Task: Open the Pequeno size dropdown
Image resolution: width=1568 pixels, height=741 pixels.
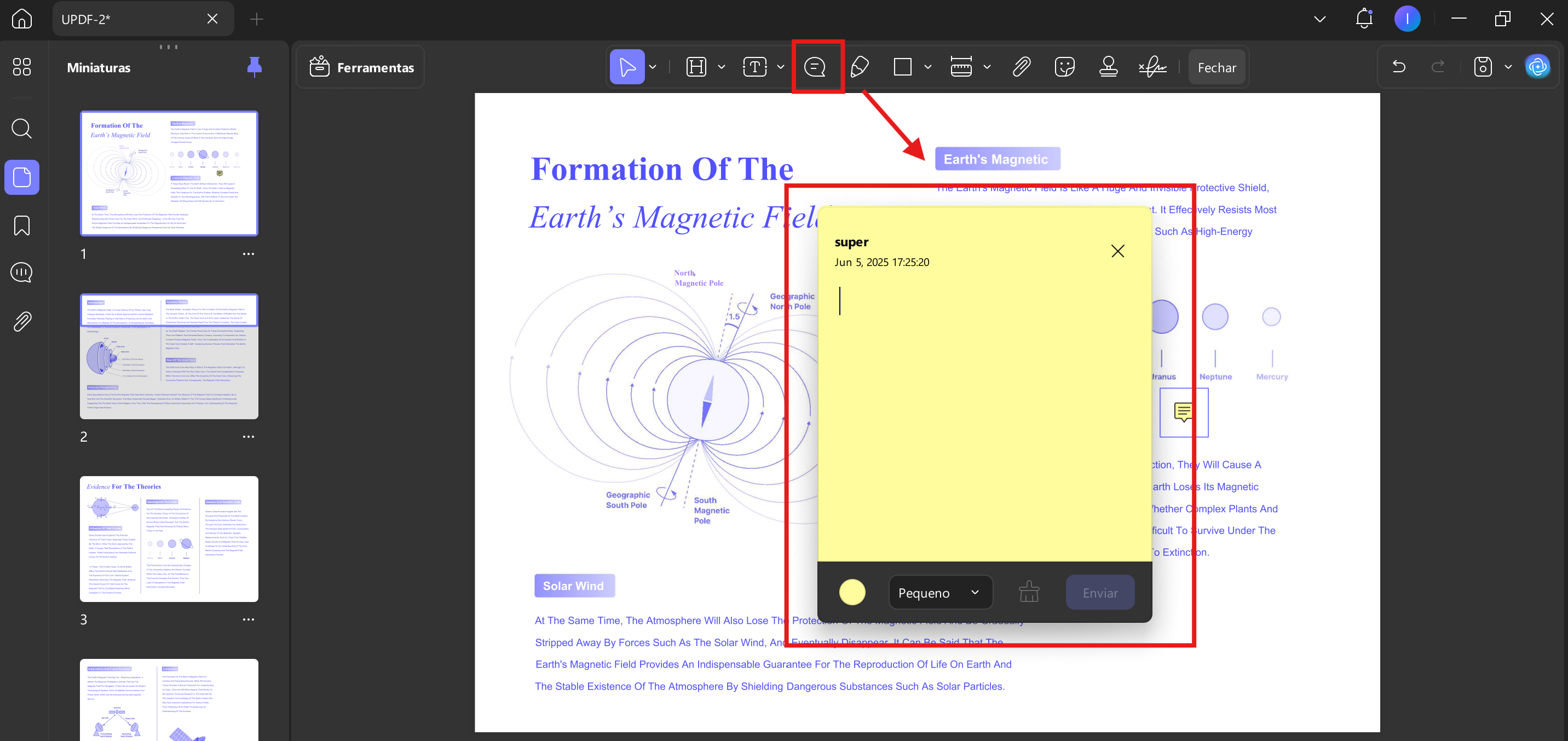Action: pyautogui.click(x=941, y=593)
